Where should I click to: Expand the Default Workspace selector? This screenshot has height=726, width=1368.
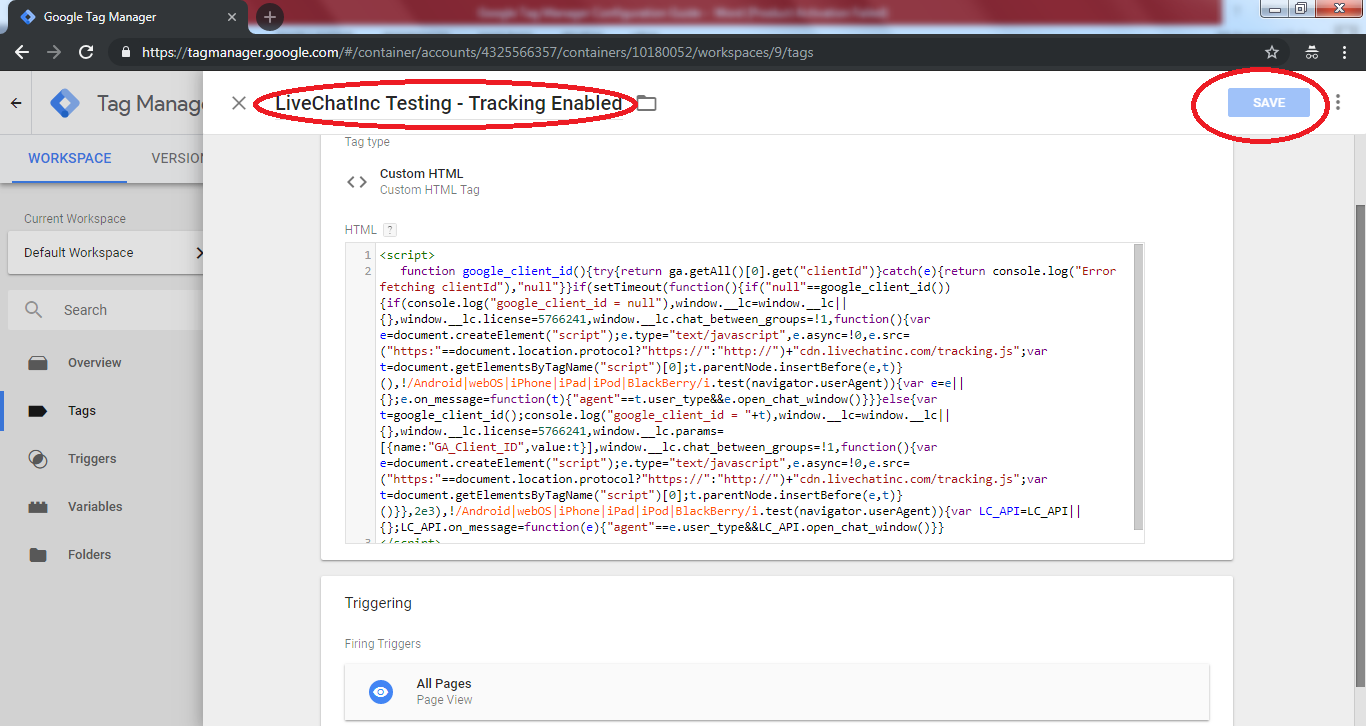click(105, 253)
